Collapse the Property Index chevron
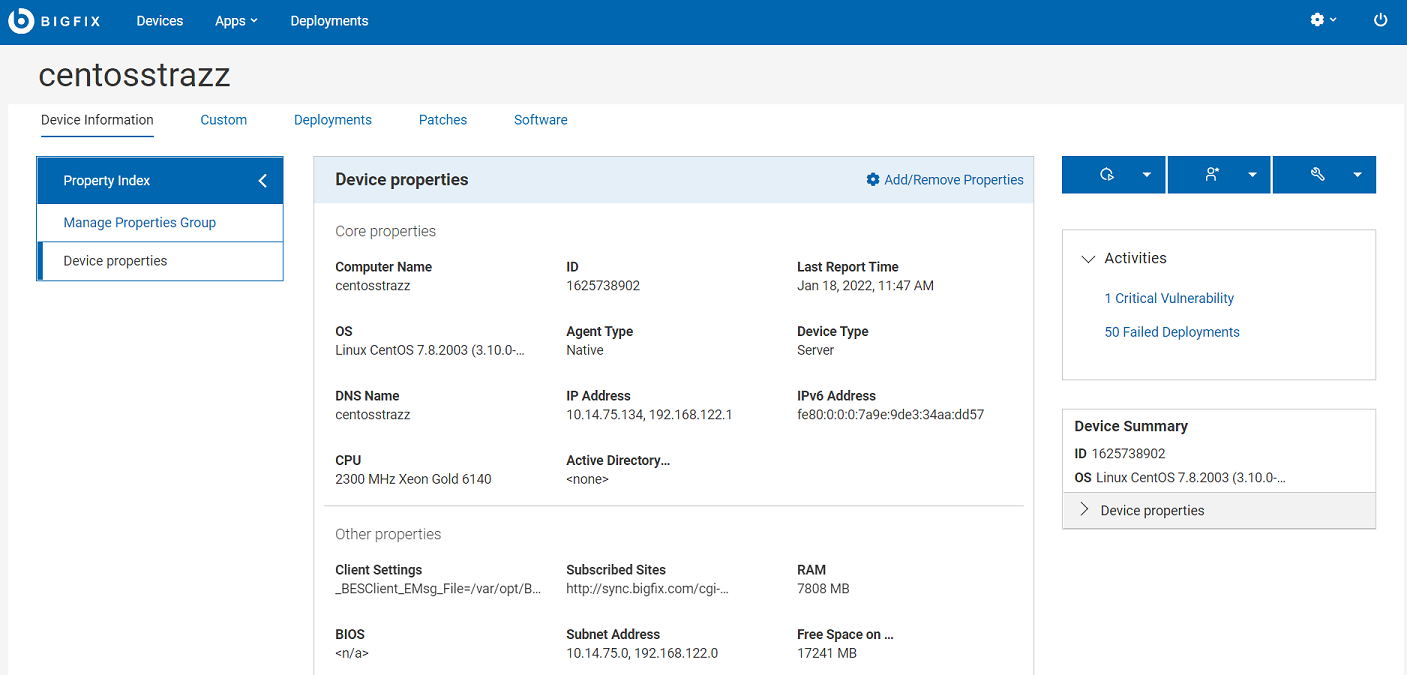 (x=263, y=181)
